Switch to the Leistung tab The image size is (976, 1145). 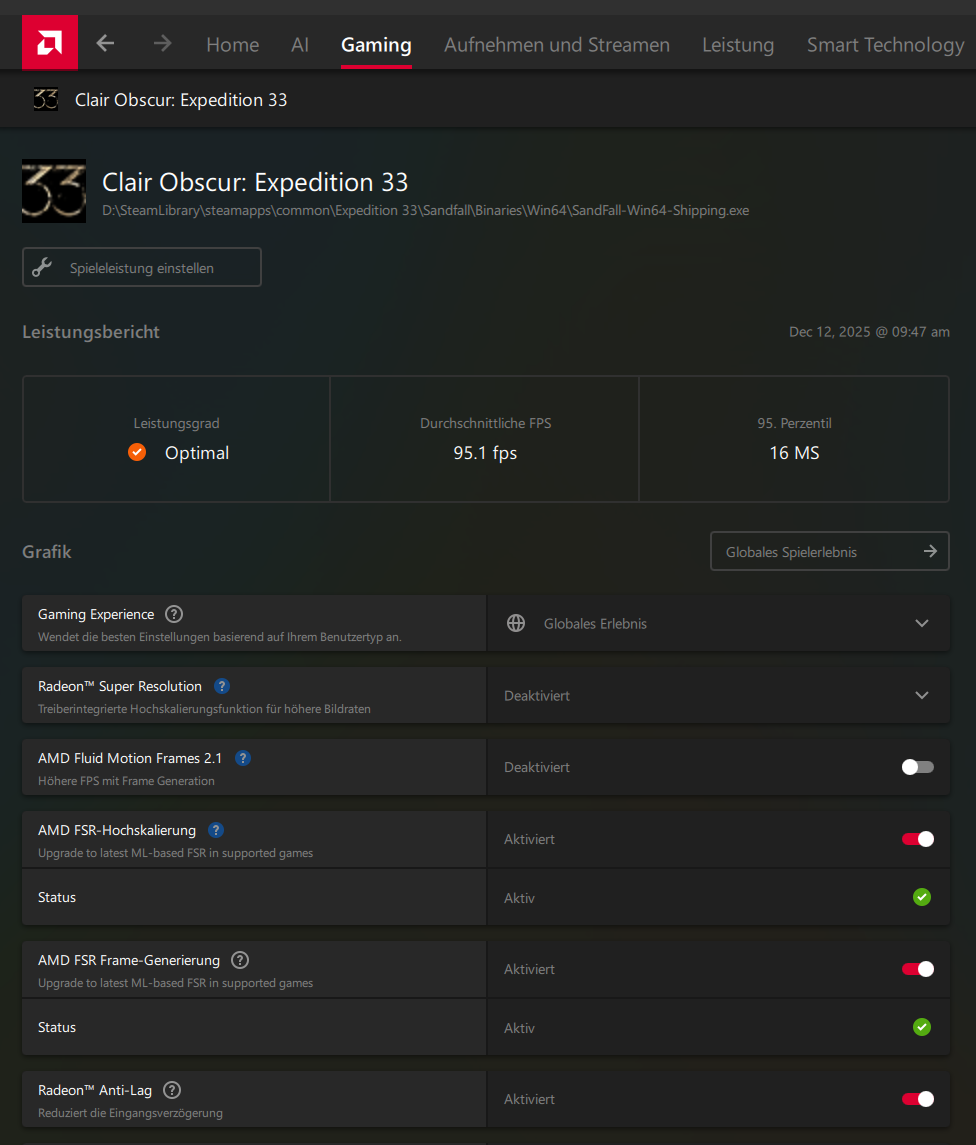tap(737, 45)
